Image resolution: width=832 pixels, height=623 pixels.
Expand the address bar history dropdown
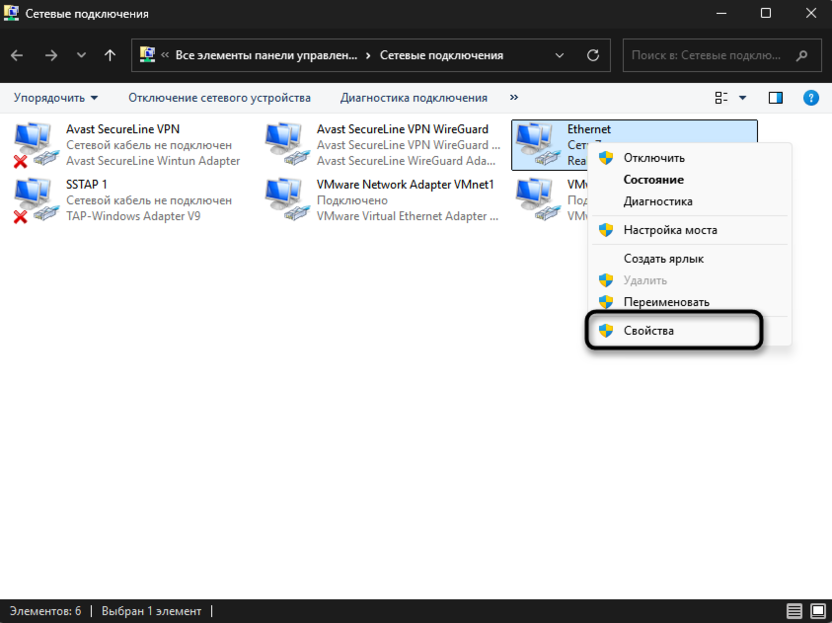pyautogui.click(x=561, y=56)
